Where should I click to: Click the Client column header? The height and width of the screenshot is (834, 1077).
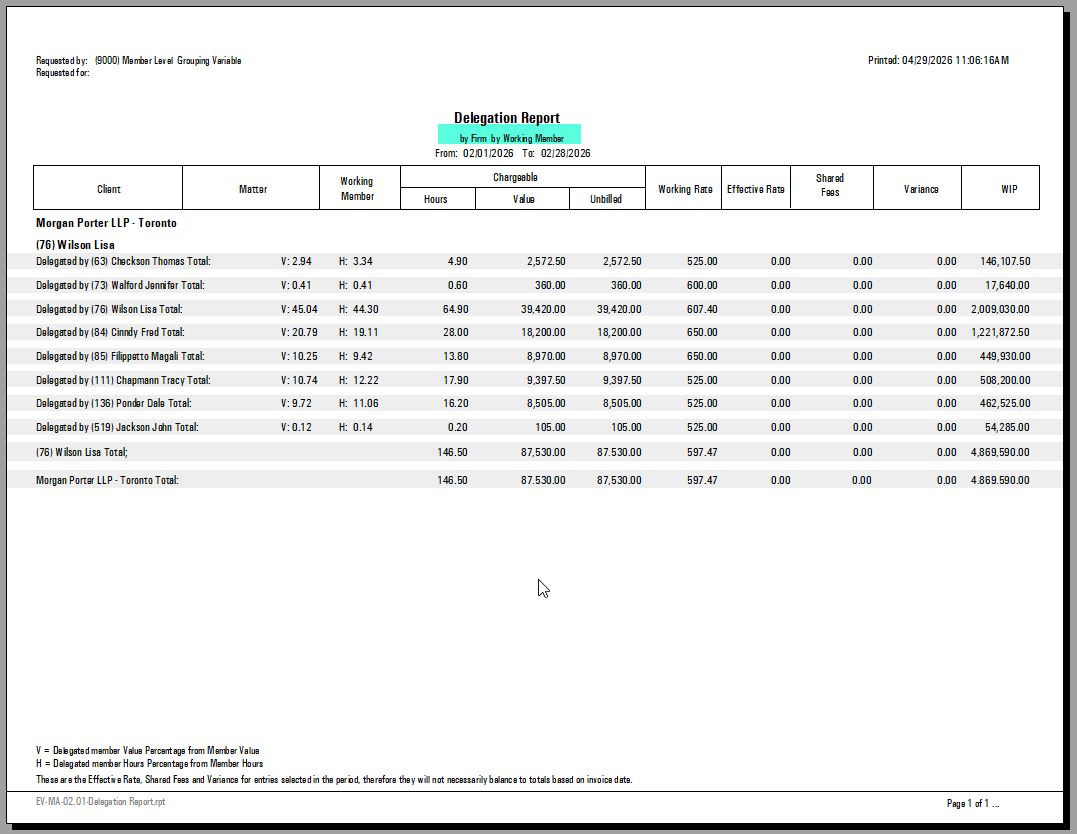109,189
